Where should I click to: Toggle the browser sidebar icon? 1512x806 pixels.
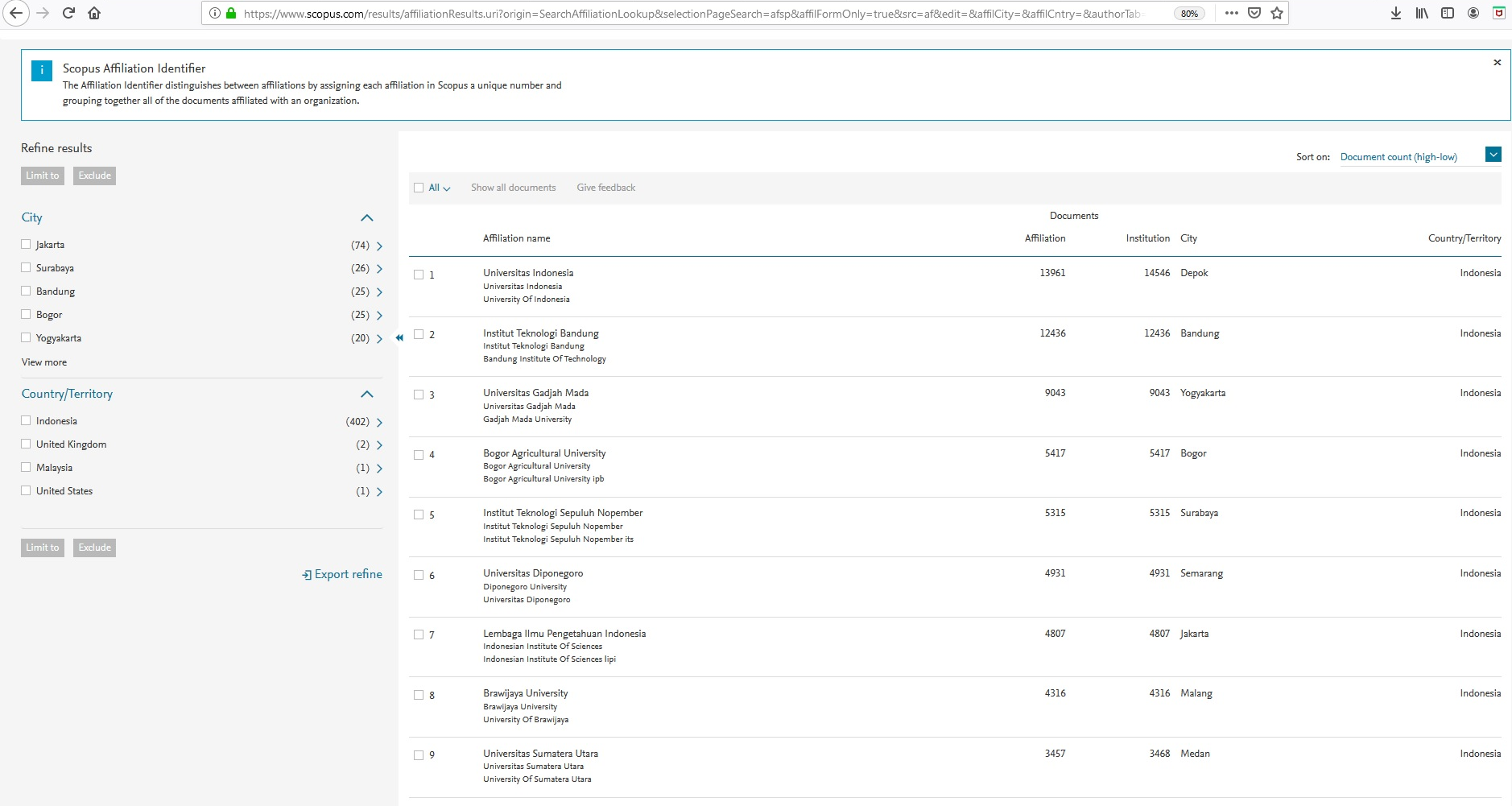click(x=1448, y=13)
